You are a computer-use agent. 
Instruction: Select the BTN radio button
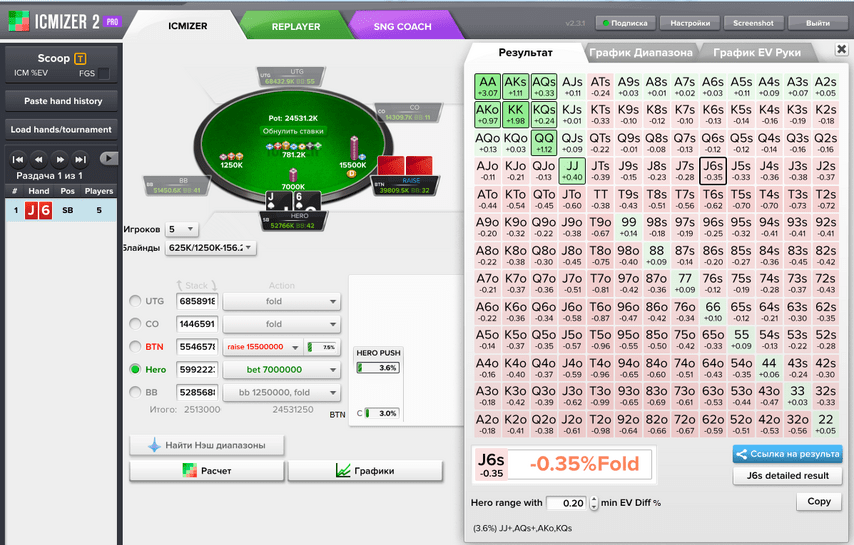click(x=135, y=346)
